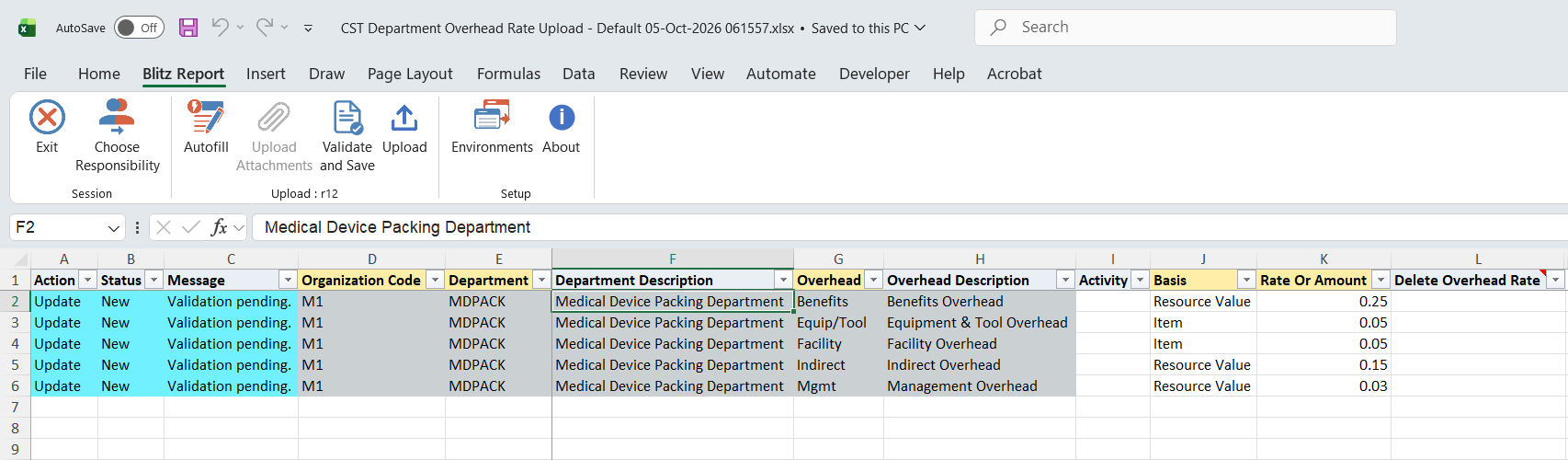Select cell with Benefits Overhead

tap(980, 302)
